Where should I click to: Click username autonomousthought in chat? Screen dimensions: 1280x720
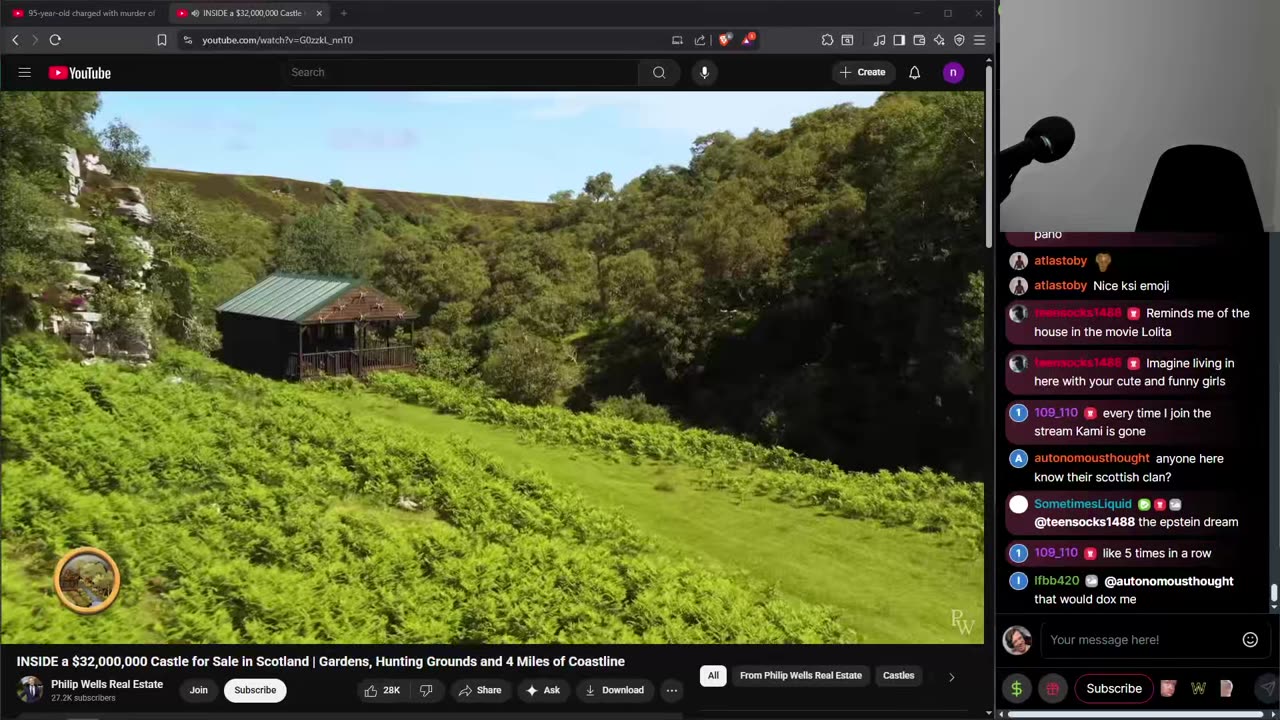[1092, 459]
